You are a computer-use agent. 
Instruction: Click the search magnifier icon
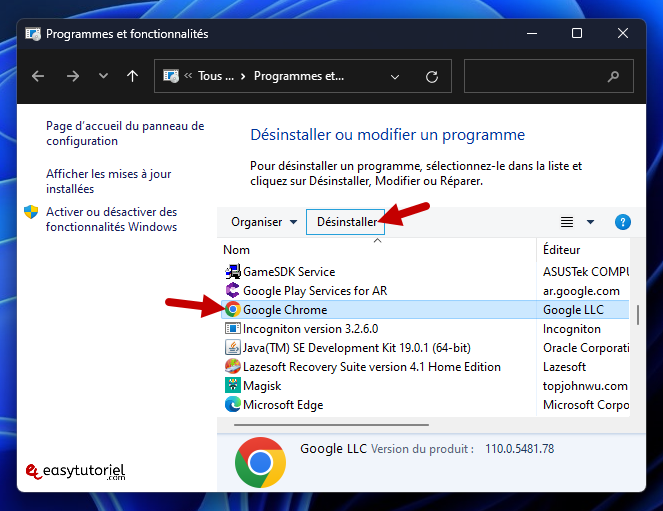(x=613, y=77)
